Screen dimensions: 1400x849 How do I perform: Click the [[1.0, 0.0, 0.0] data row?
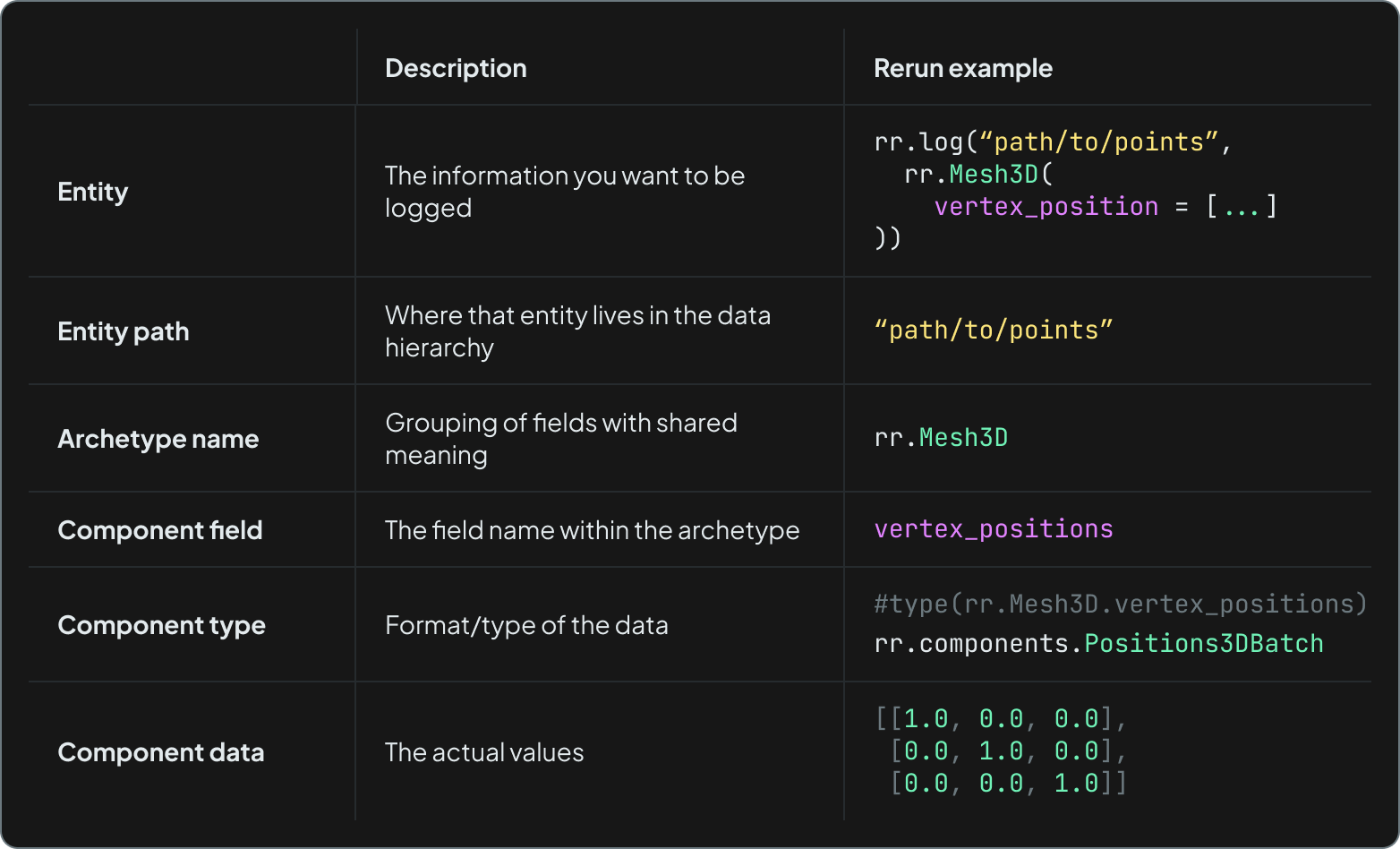pos(998,717)
